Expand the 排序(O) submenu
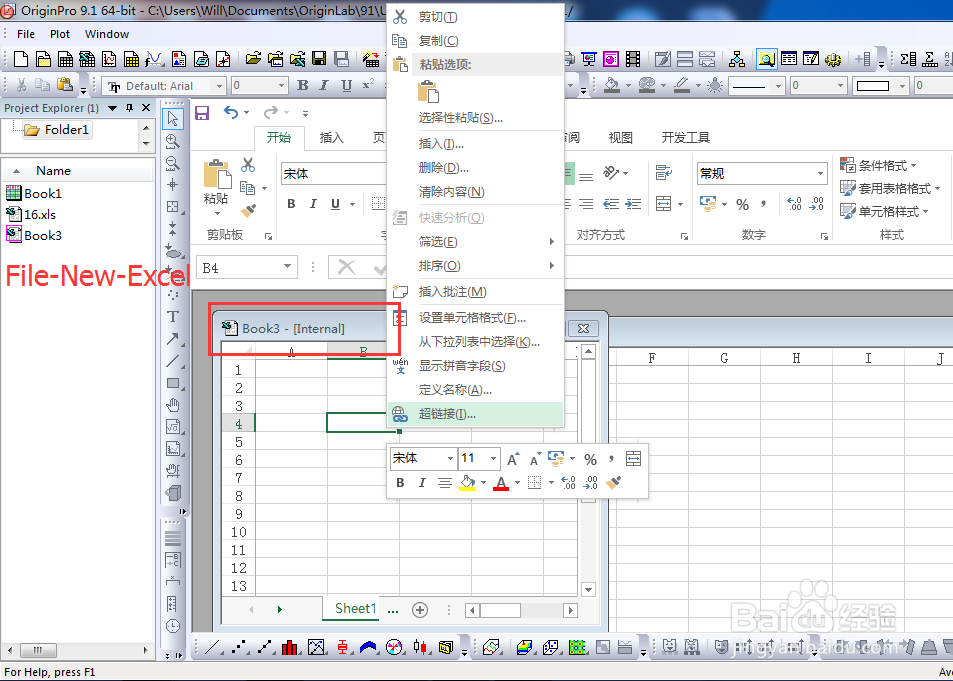Viewport: 953px width, 681px height. [x=475, y=266]
